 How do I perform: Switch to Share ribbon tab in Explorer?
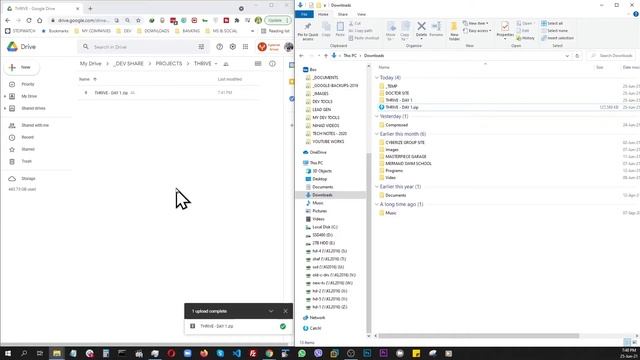pos(342,14)
